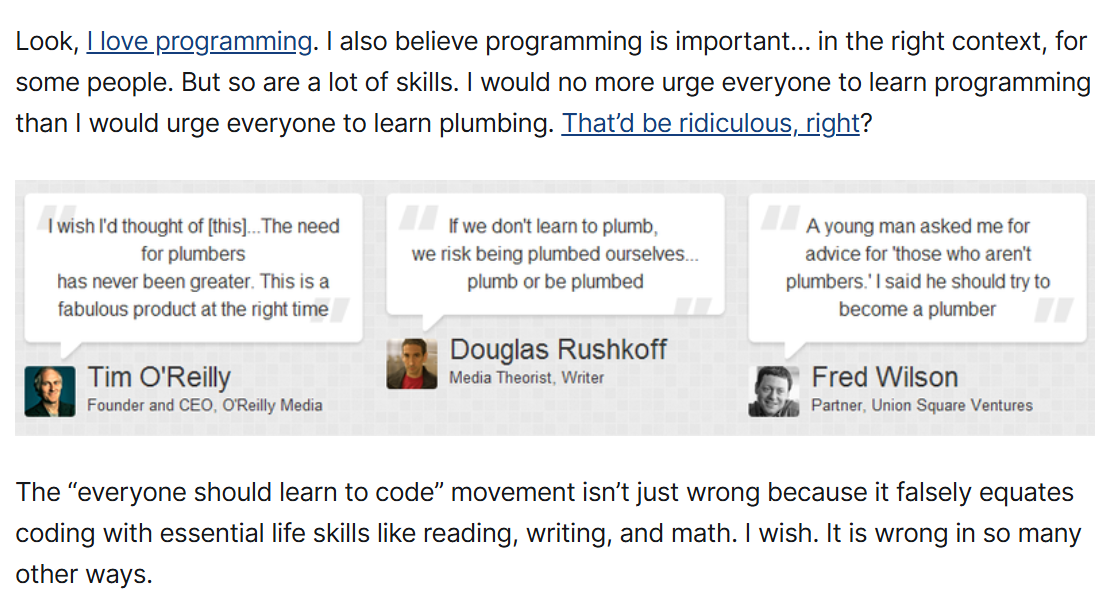The width and height of the screenshot is (1112, 602).
Task: Click Douglas Rushkoff's avatar photo
Action: click(x=412, y=364)
